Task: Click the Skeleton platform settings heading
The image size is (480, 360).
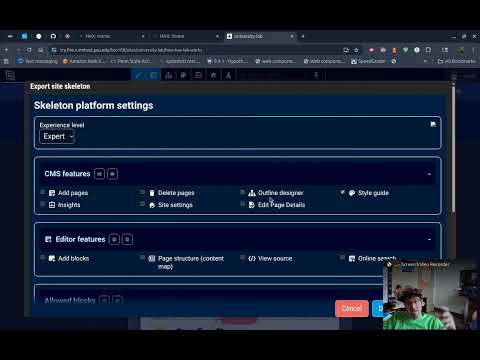Action: 93,106
